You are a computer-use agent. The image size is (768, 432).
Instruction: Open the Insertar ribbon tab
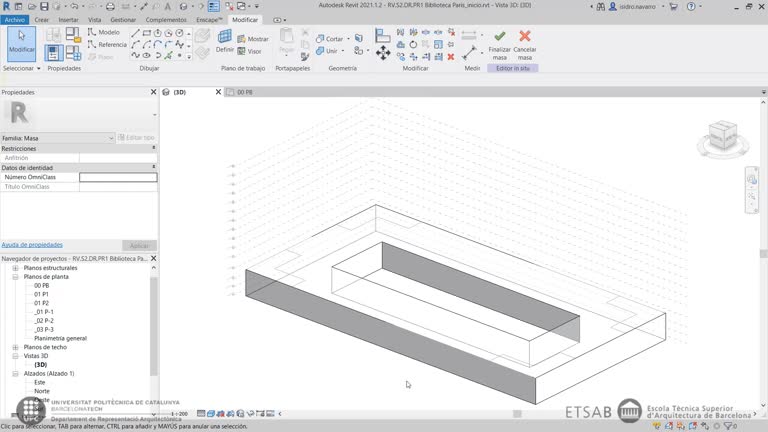[x=68, y=19]
